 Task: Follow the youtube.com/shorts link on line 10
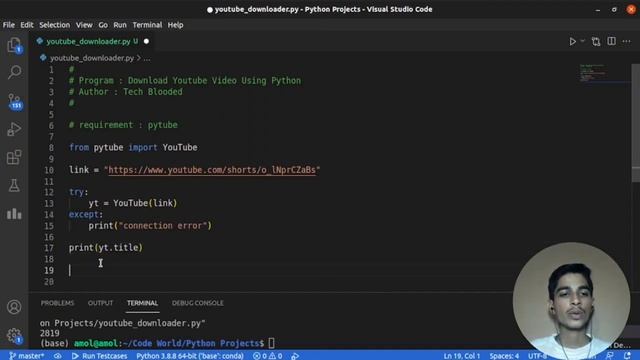click(212, 170)
